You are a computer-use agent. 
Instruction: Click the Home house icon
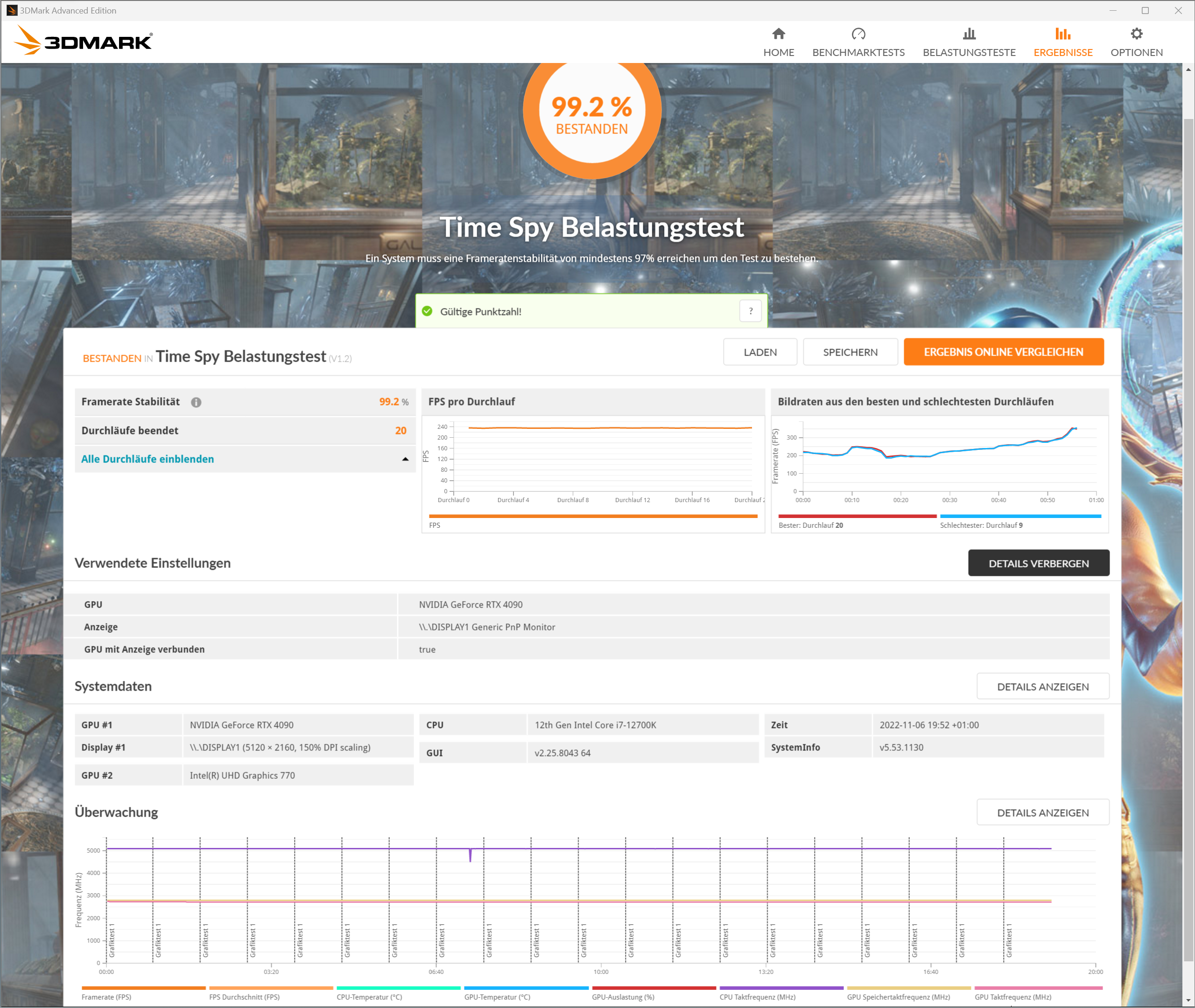click(778, 34)
